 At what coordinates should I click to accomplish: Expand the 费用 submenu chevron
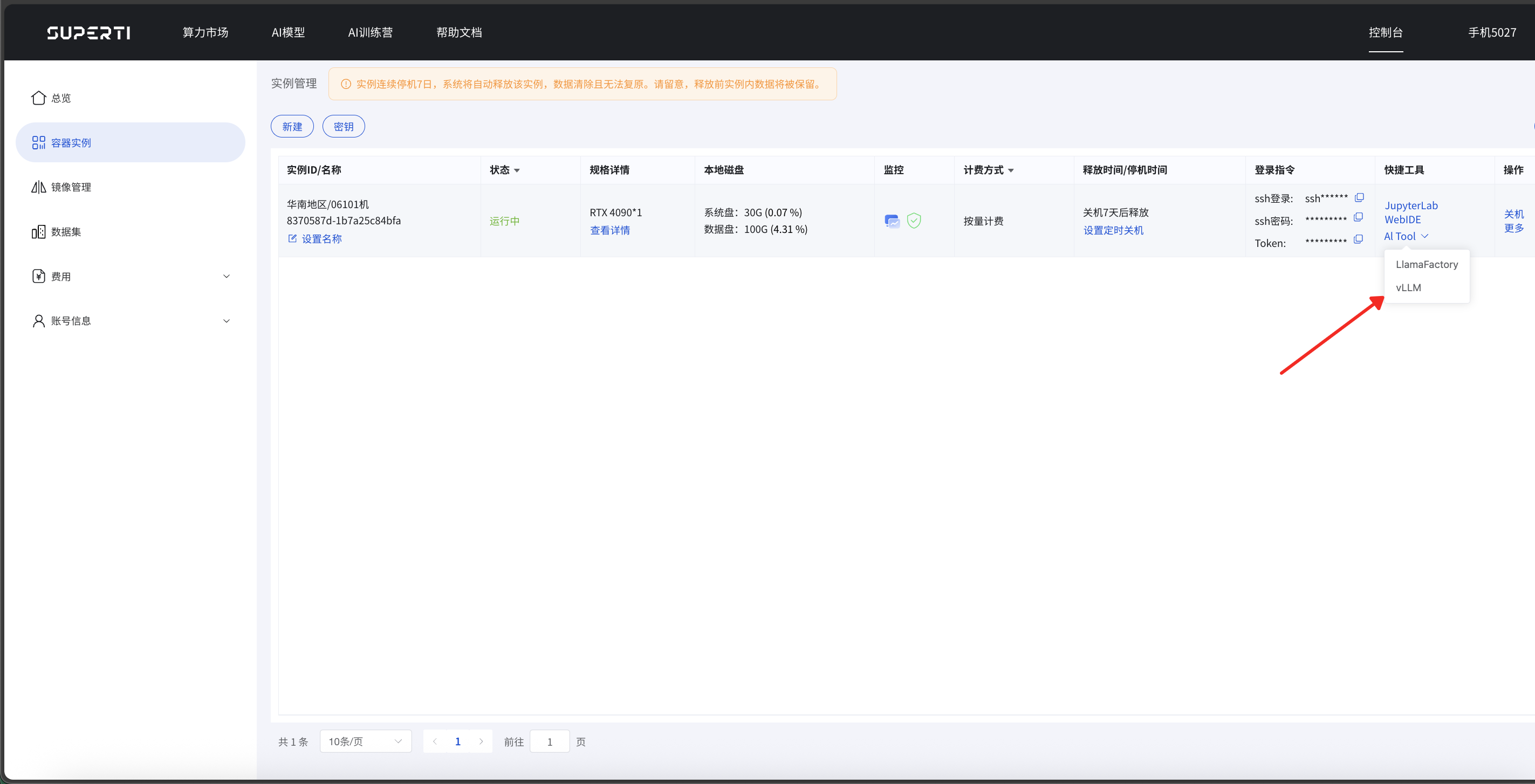(227, 276)
